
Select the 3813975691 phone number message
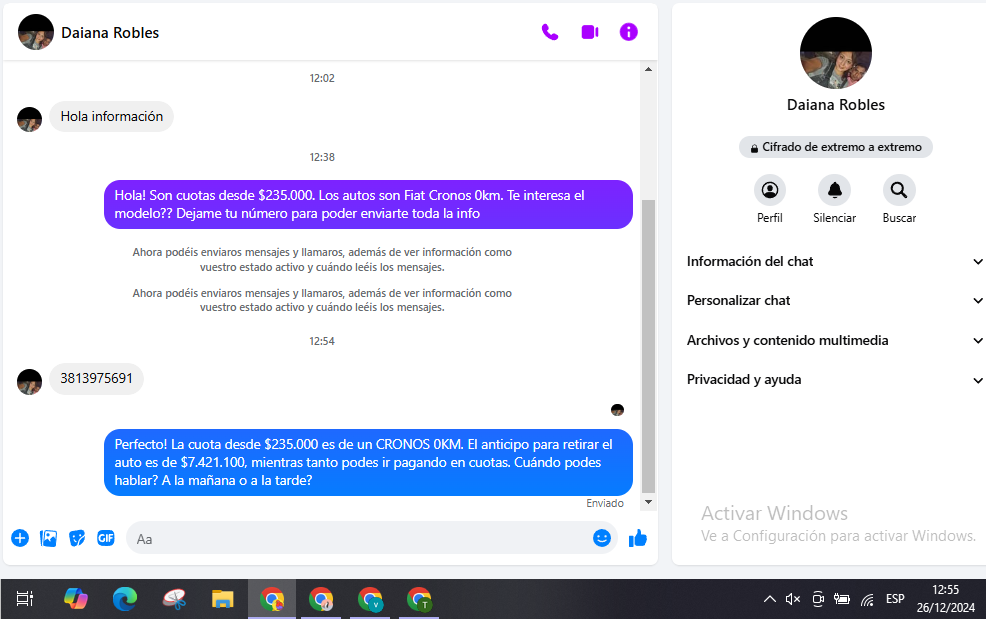(96, 379)
